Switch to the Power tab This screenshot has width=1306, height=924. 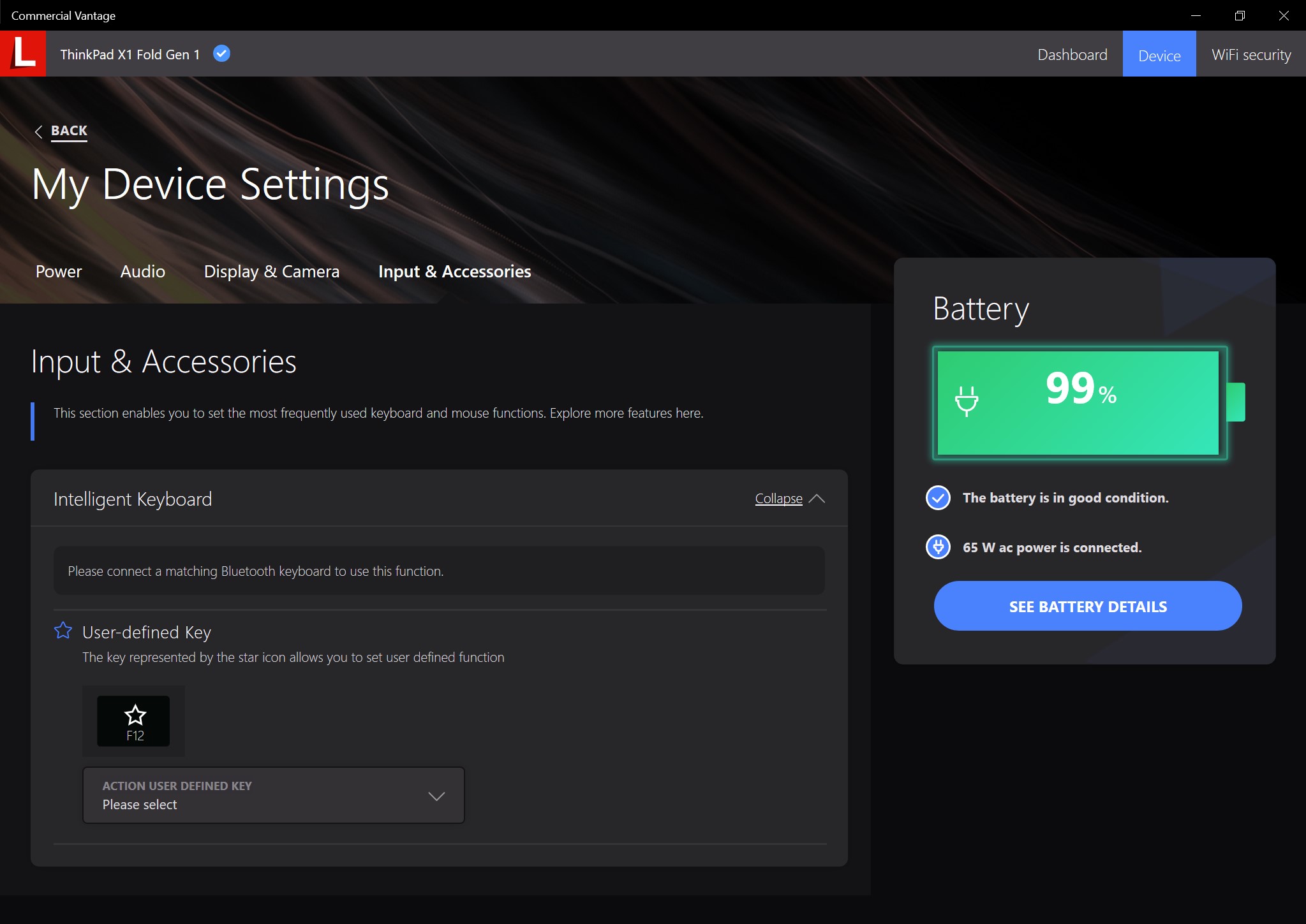pos(59,272)
